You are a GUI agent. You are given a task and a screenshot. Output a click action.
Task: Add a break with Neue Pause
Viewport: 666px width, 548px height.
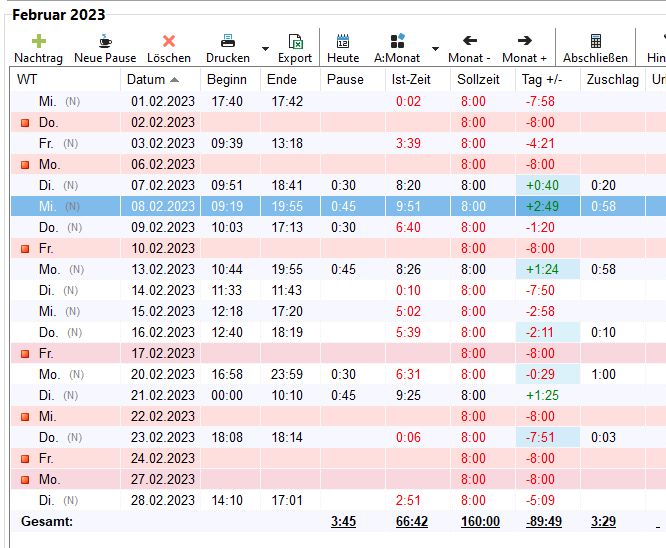105,42
